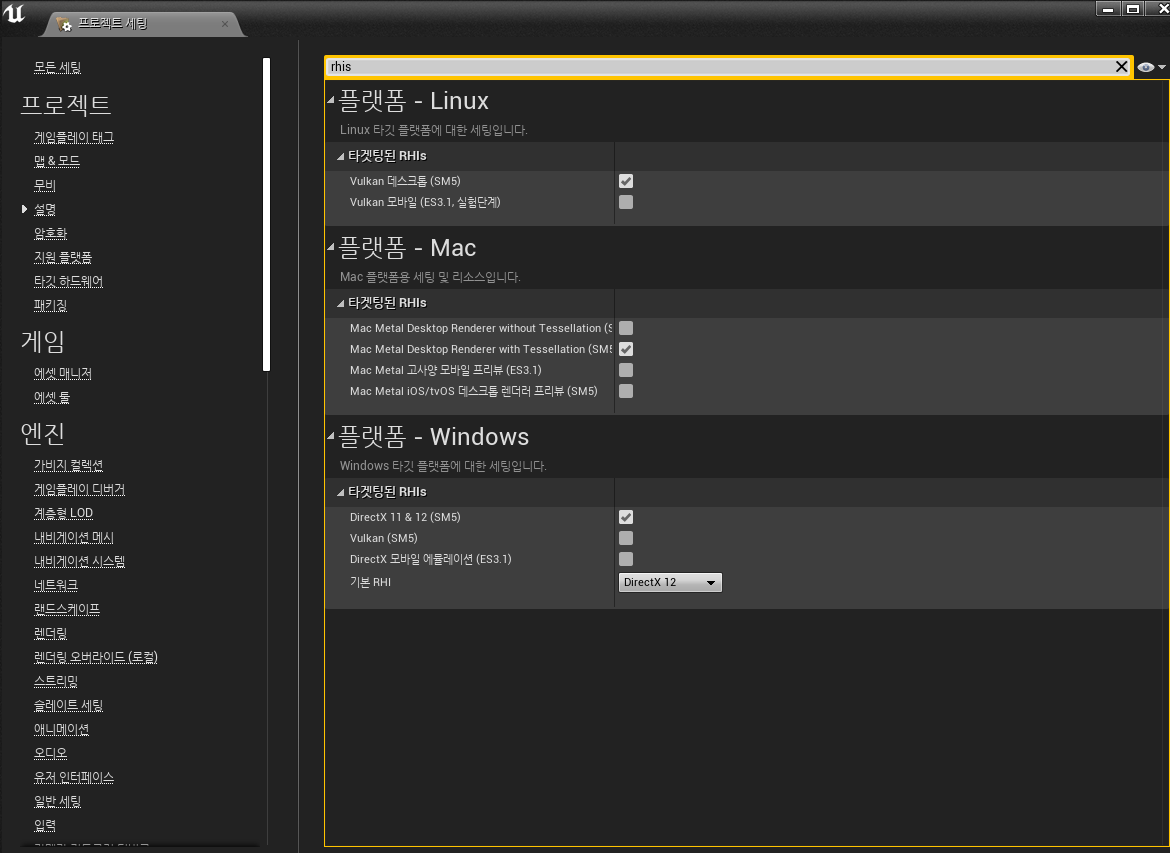The height and width of the screenshot is (853, 1170).
Task: Open 모든 세팅 link
Action: click(57, 67)
